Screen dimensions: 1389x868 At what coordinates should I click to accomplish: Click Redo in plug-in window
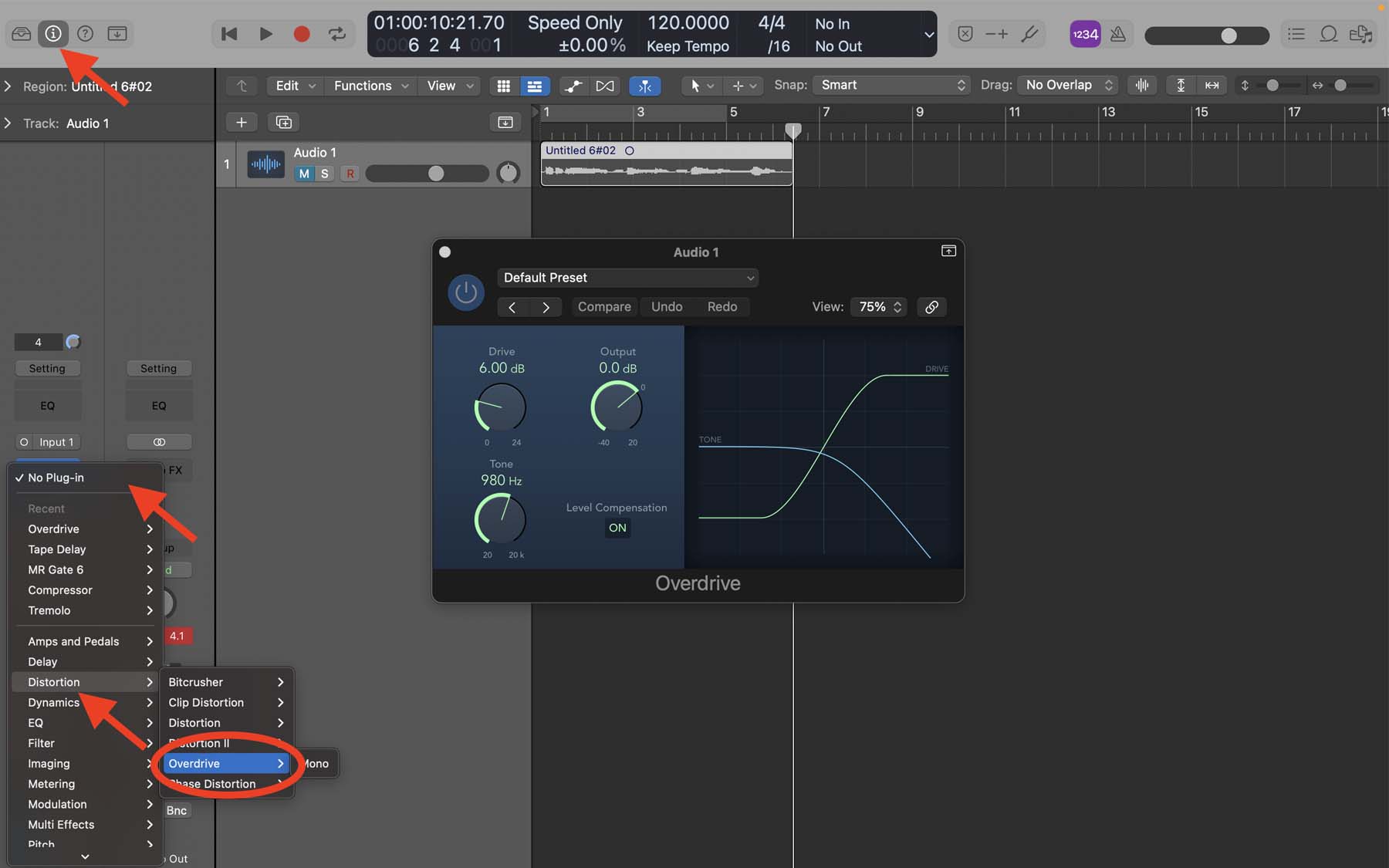[722, 307]
